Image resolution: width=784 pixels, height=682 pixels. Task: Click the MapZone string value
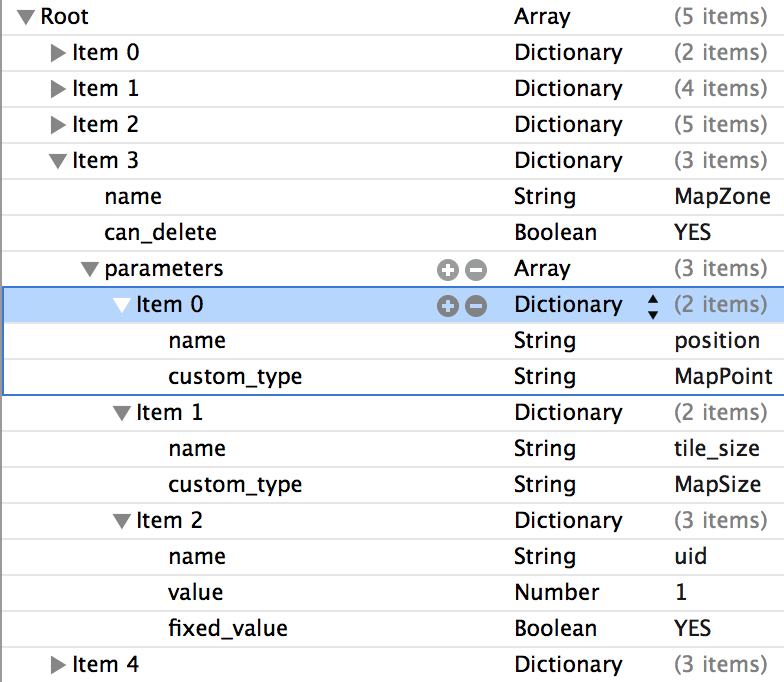722,196
